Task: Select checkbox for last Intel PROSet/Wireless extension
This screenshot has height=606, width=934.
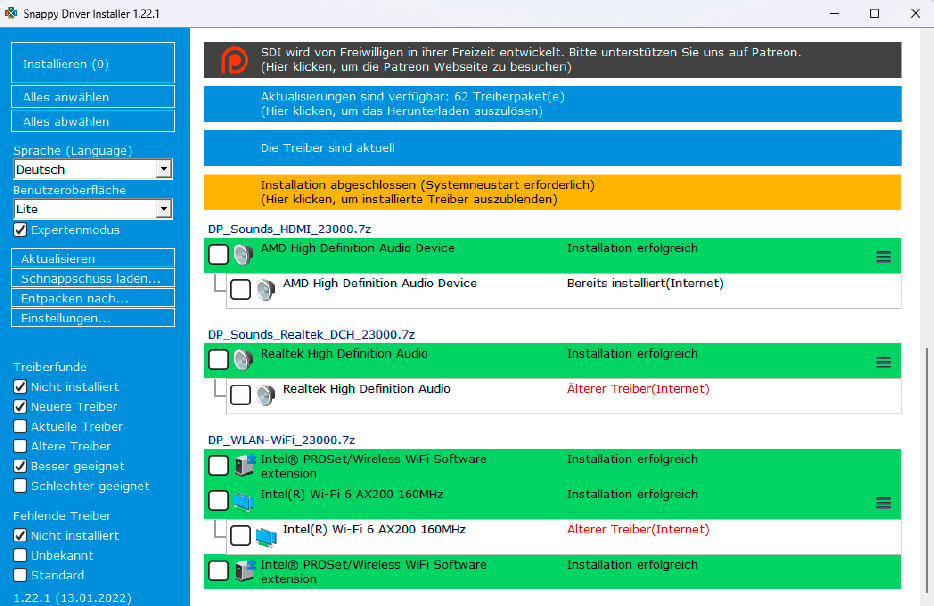Action: pos(219,571)
